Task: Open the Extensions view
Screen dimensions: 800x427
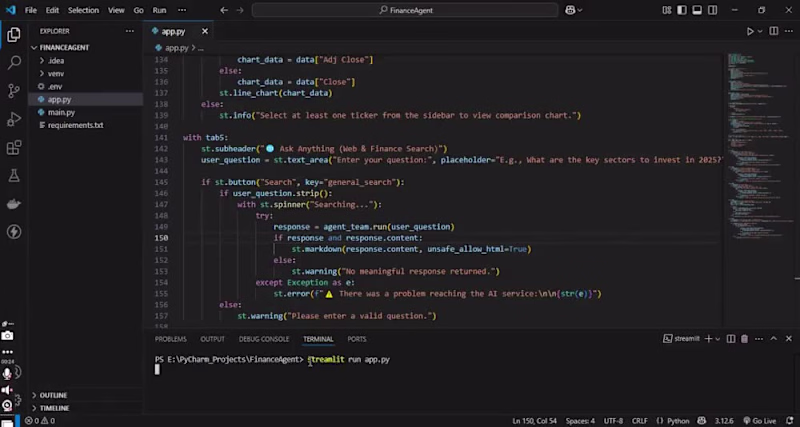Action: click(x=14, y=148)
